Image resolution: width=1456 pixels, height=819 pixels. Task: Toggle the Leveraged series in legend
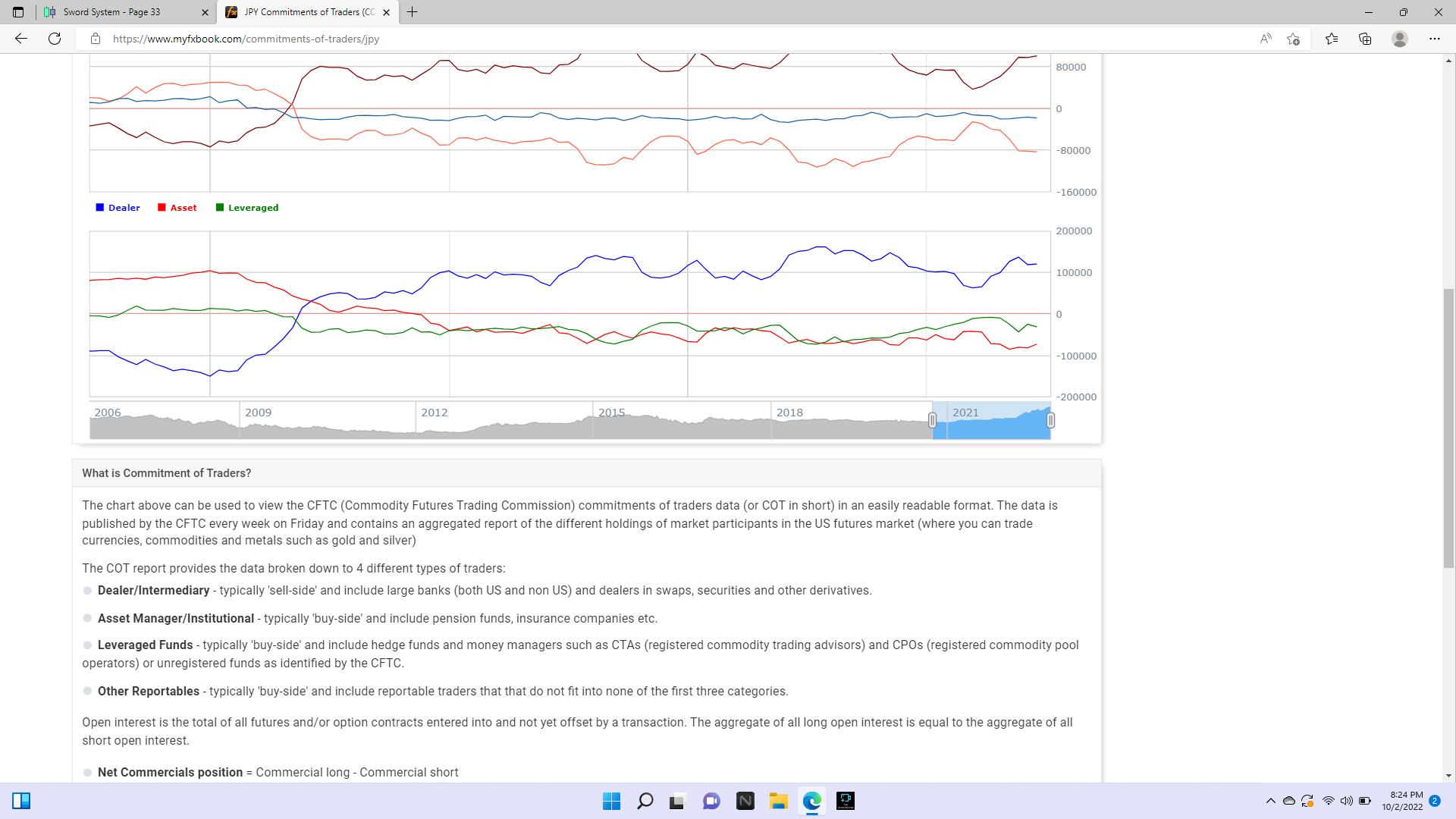tap(247, 208)
